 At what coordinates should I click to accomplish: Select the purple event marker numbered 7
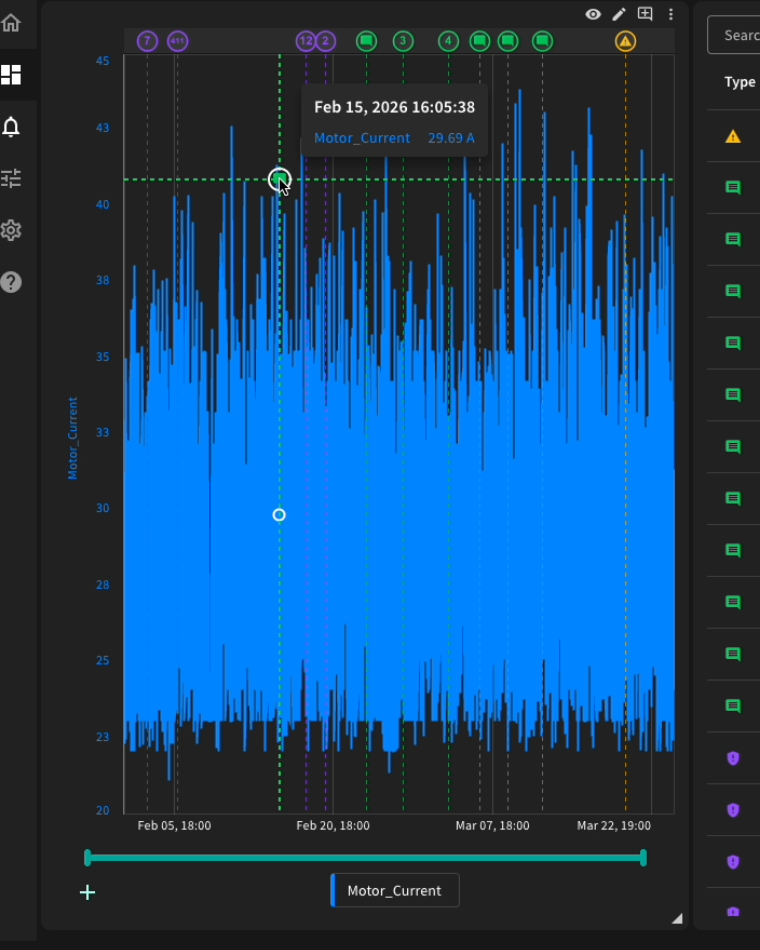click(x=147, y=41)
